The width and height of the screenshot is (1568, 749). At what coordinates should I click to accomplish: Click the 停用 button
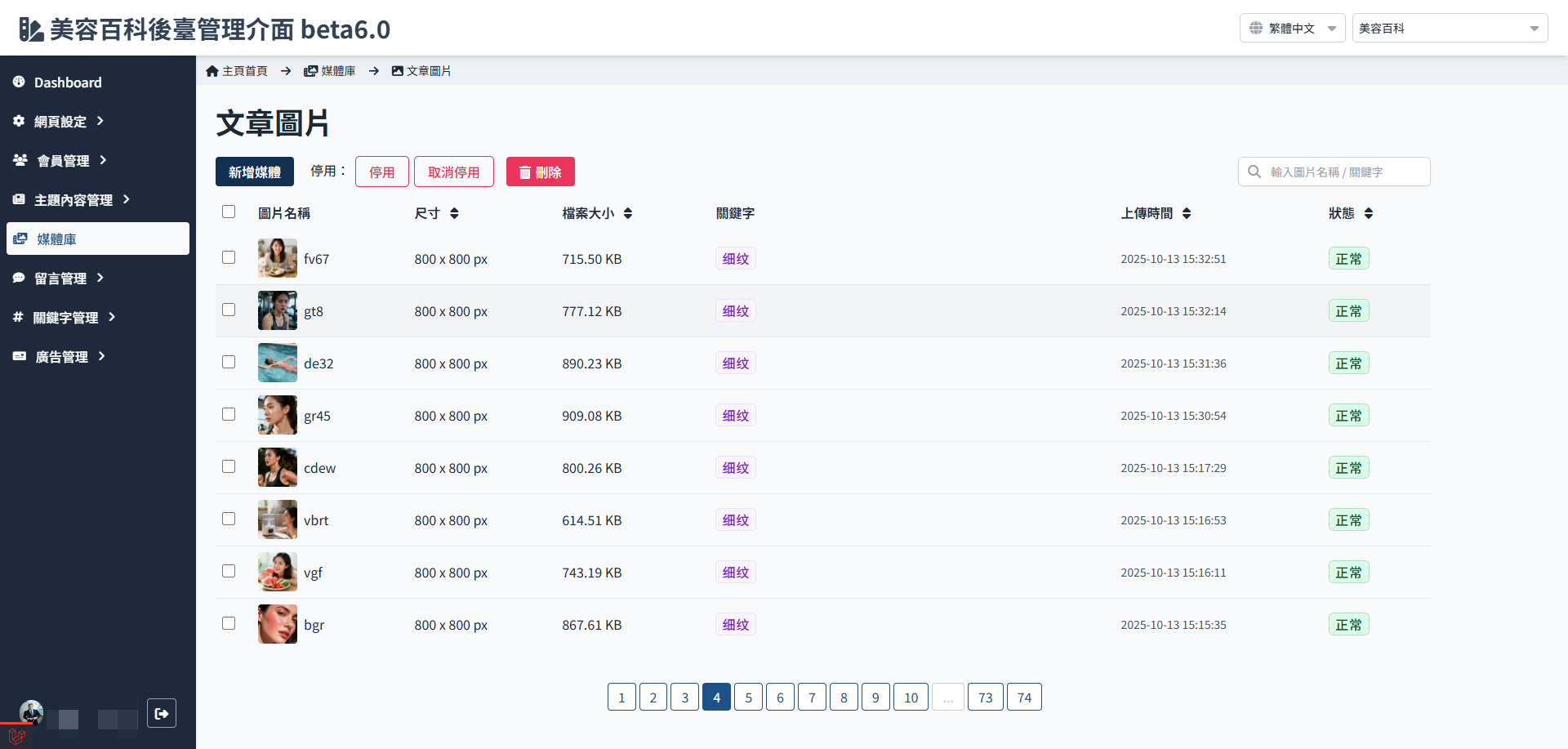(x=382, y=172)
